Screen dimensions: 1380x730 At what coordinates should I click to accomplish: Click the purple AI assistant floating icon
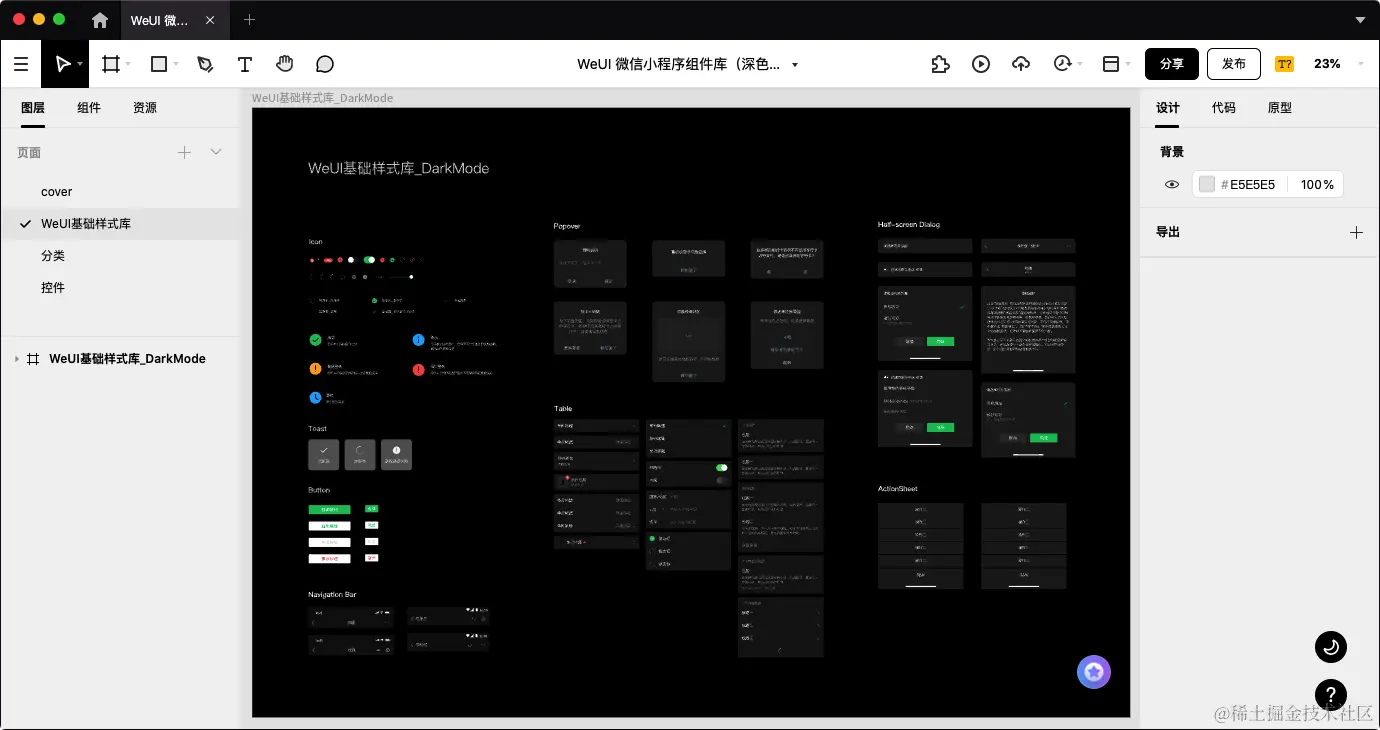[x=1094, y=672]
